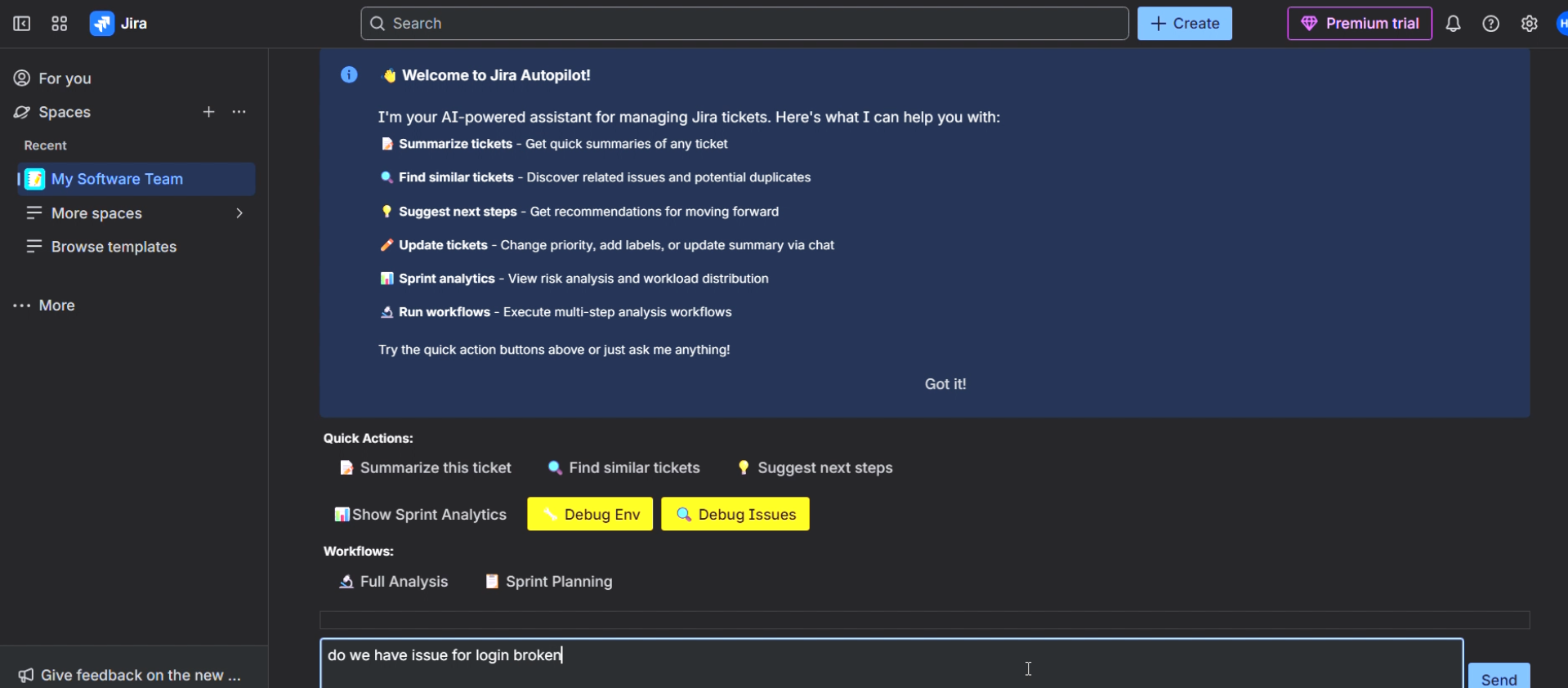Click Find similar tickets quick action
The height and width of the screenshot is (688, 1568).
point(623,468)
